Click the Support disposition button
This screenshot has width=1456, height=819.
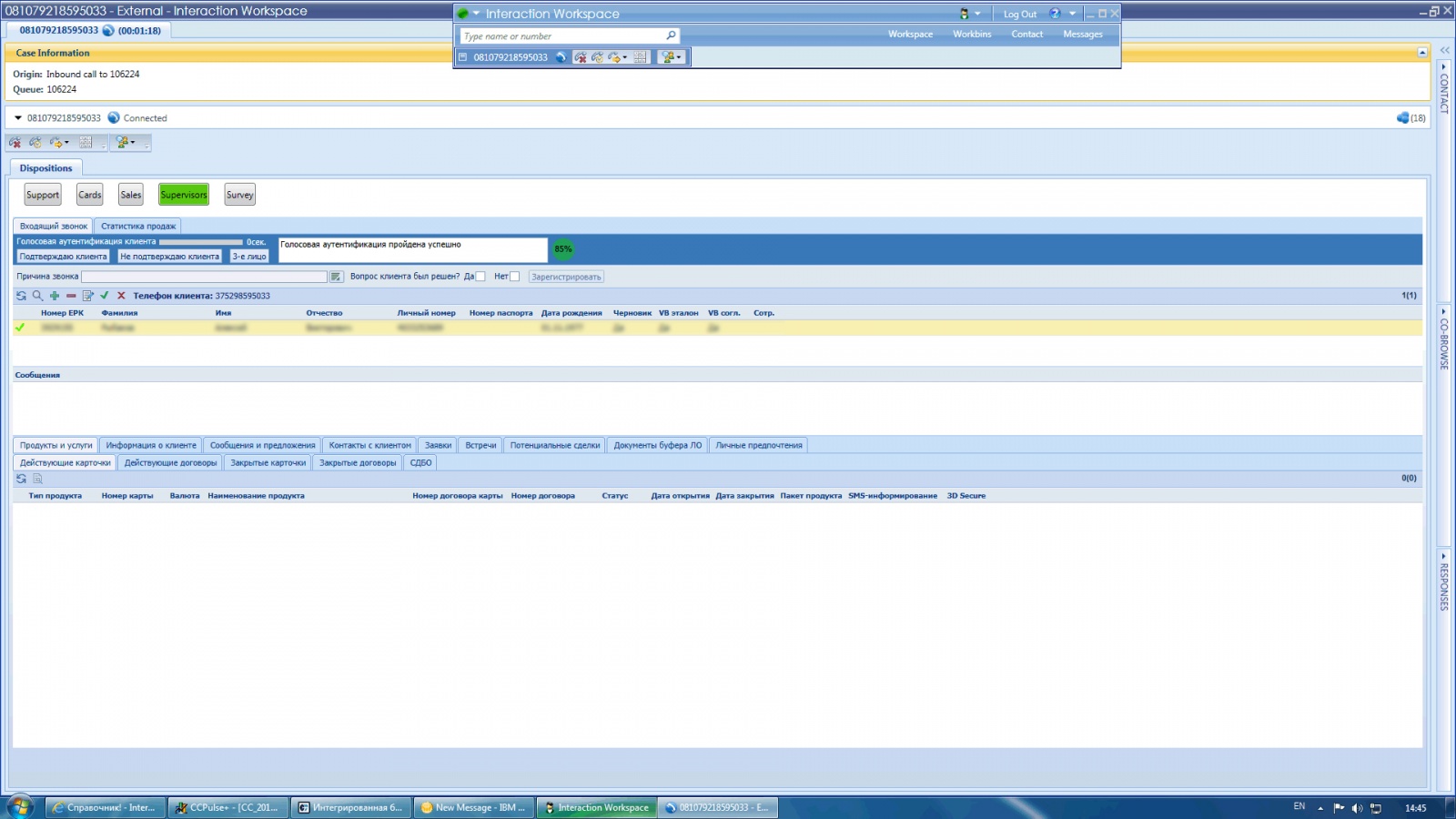tap(43, 195)
